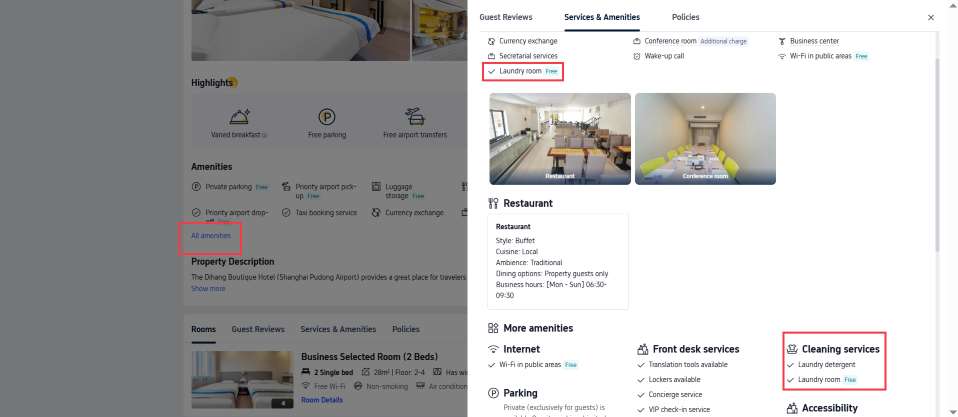Open the Conference room photo thumbnail
This screenshot has height=417, width=958.
[x=705, y=139]
